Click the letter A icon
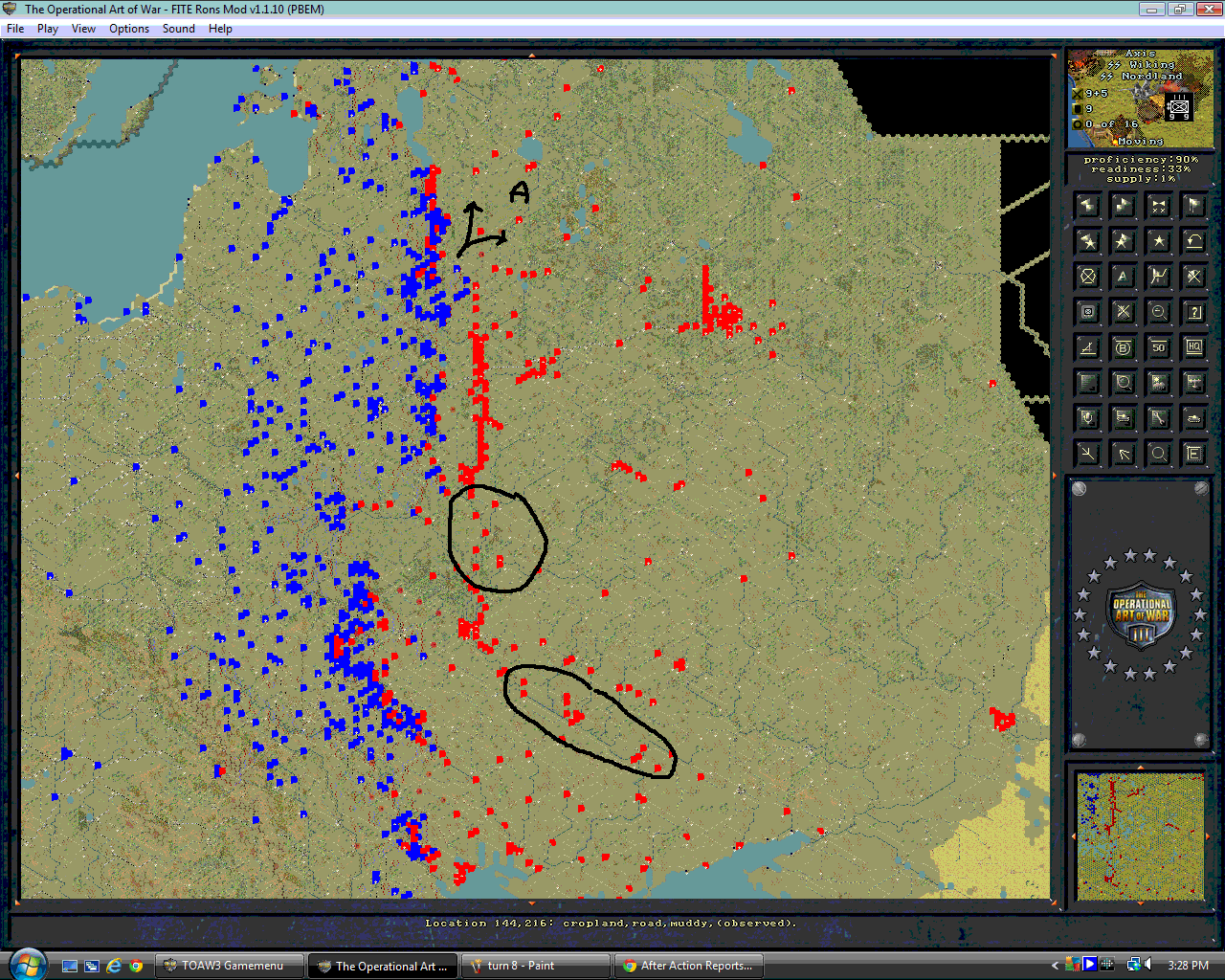1225x980 pixels. (1124, 277)
